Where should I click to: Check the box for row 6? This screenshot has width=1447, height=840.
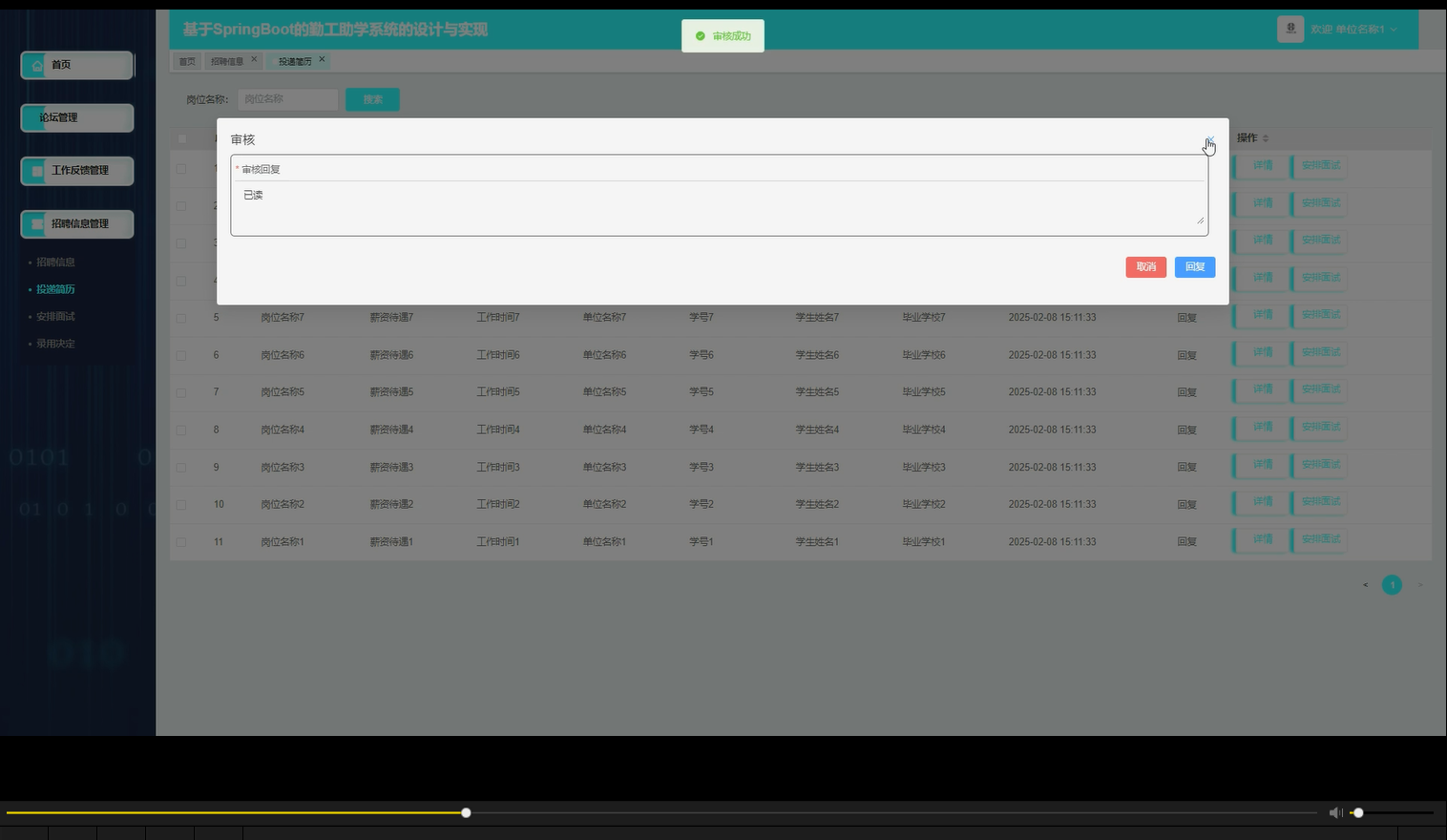pyautogui.click(x=181, y=355)
